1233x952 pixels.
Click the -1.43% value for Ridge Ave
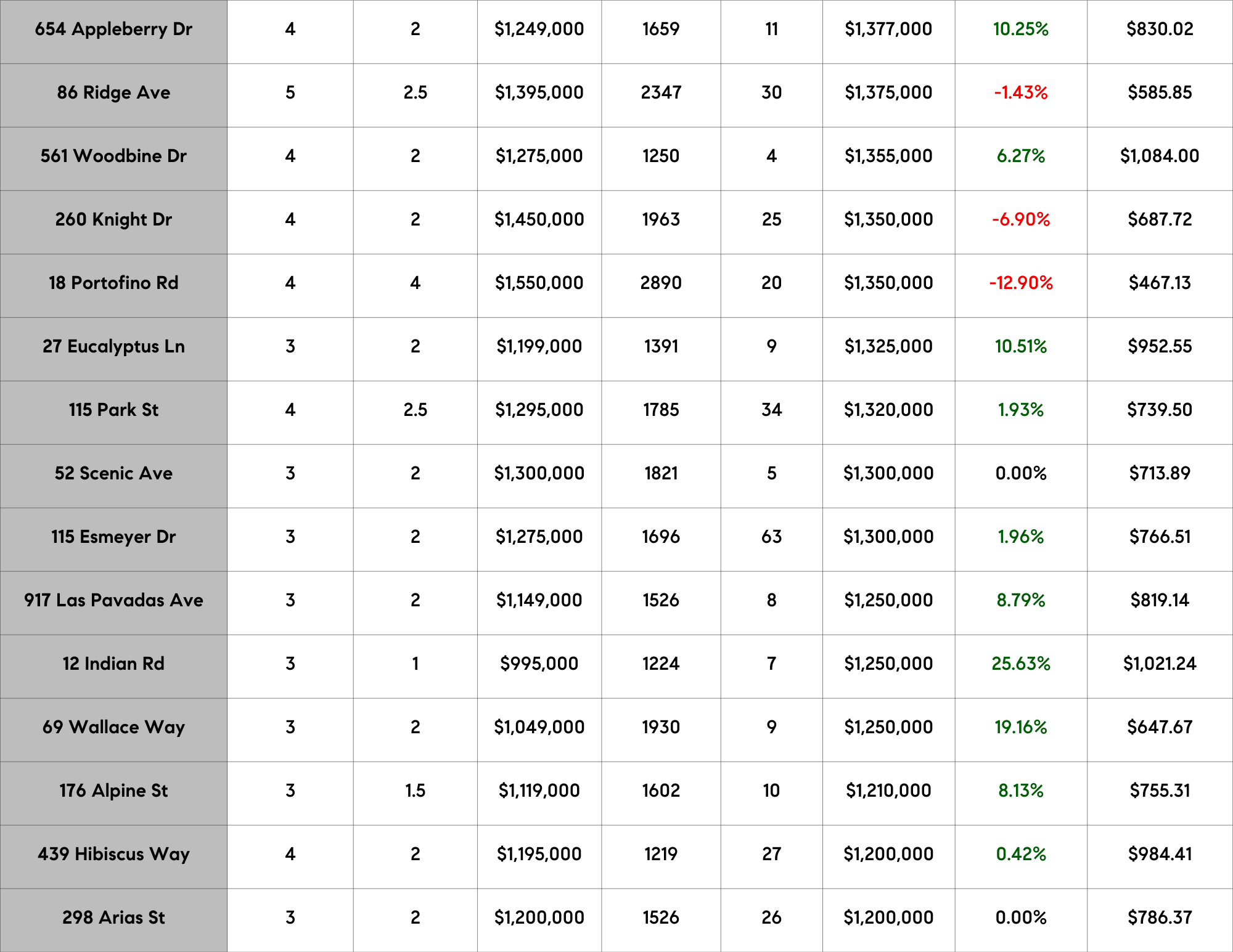pos(1020,92)
